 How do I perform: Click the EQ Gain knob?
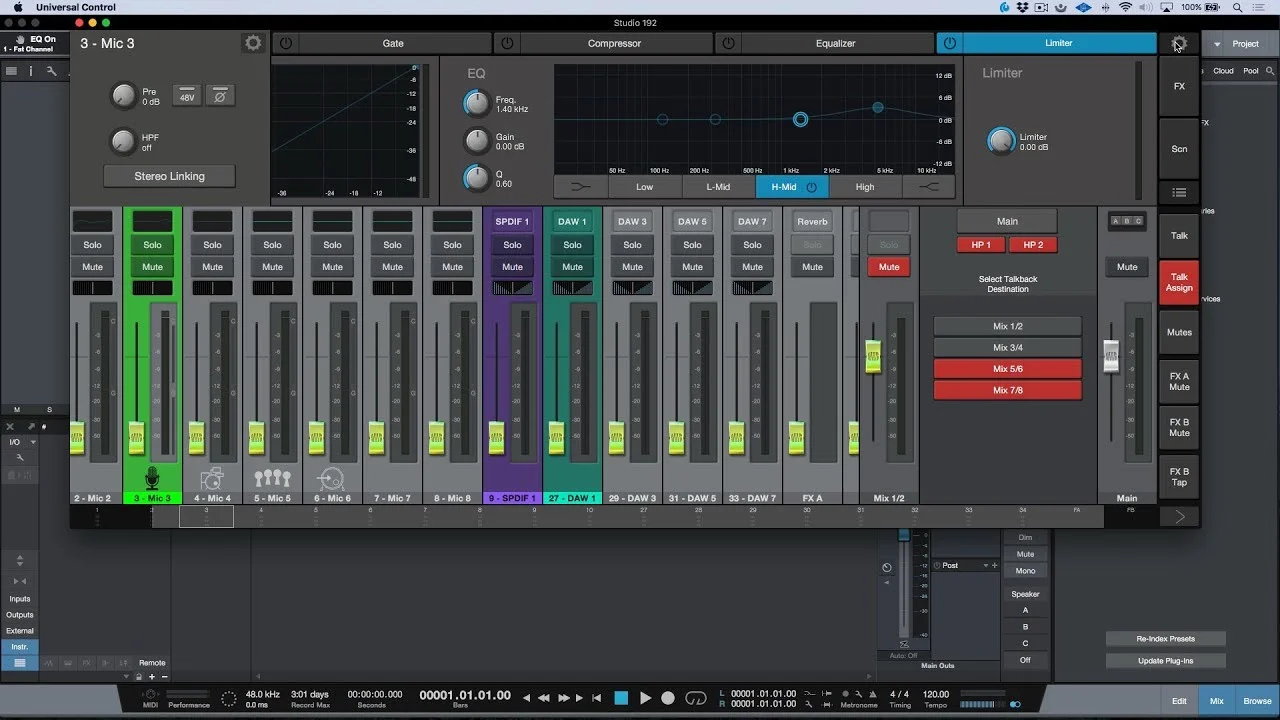[477, 141]
